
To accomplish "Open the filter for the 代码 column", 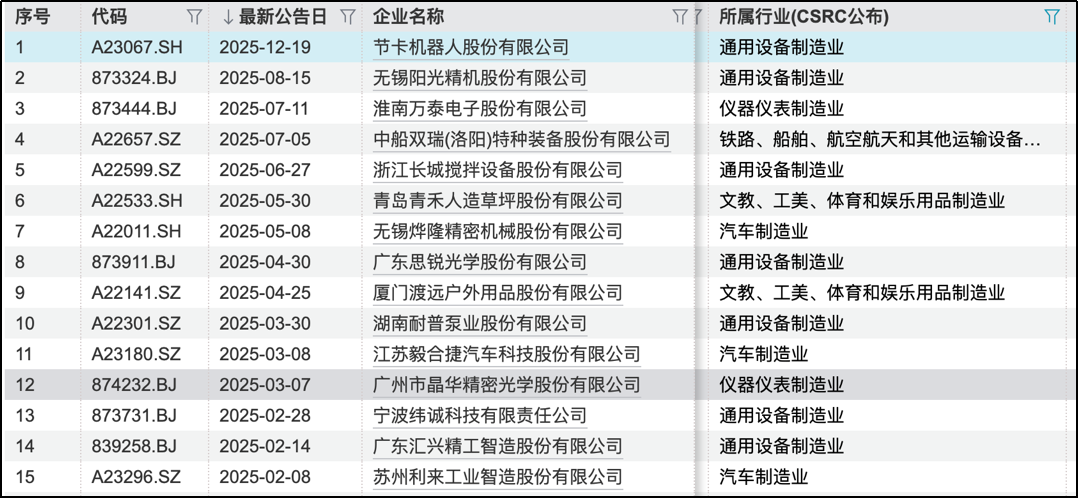I will (194, 17).
